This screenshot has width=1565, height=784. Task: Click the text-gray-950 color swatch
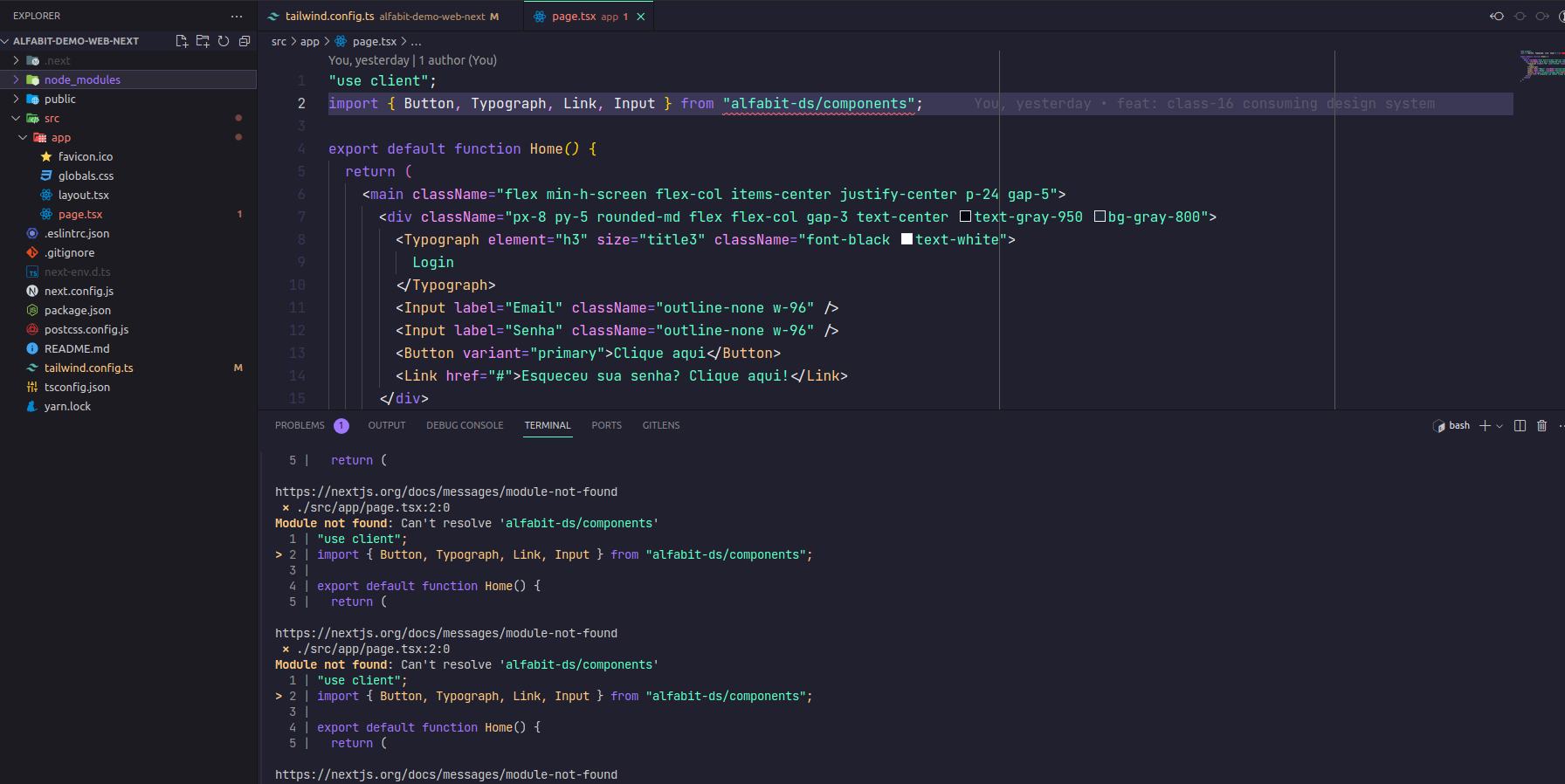pos(966,217)
